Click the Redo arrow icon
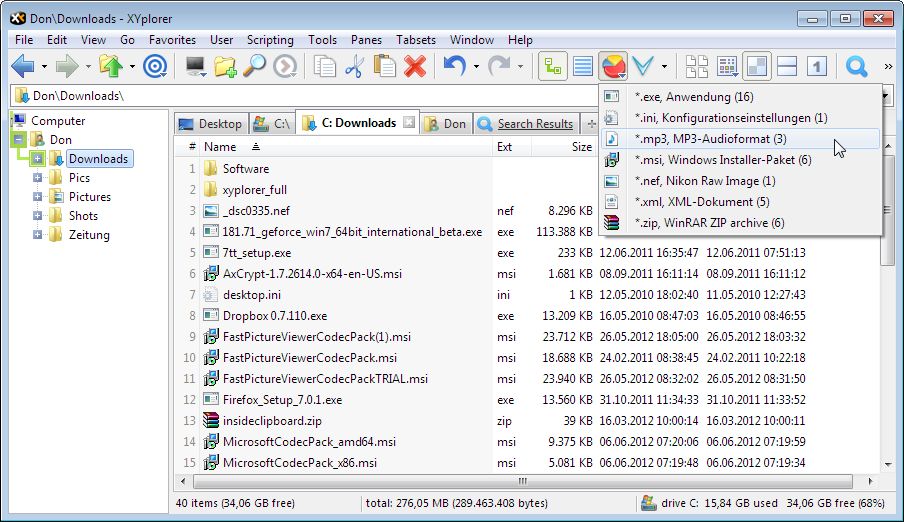 (x=499, y=66)
